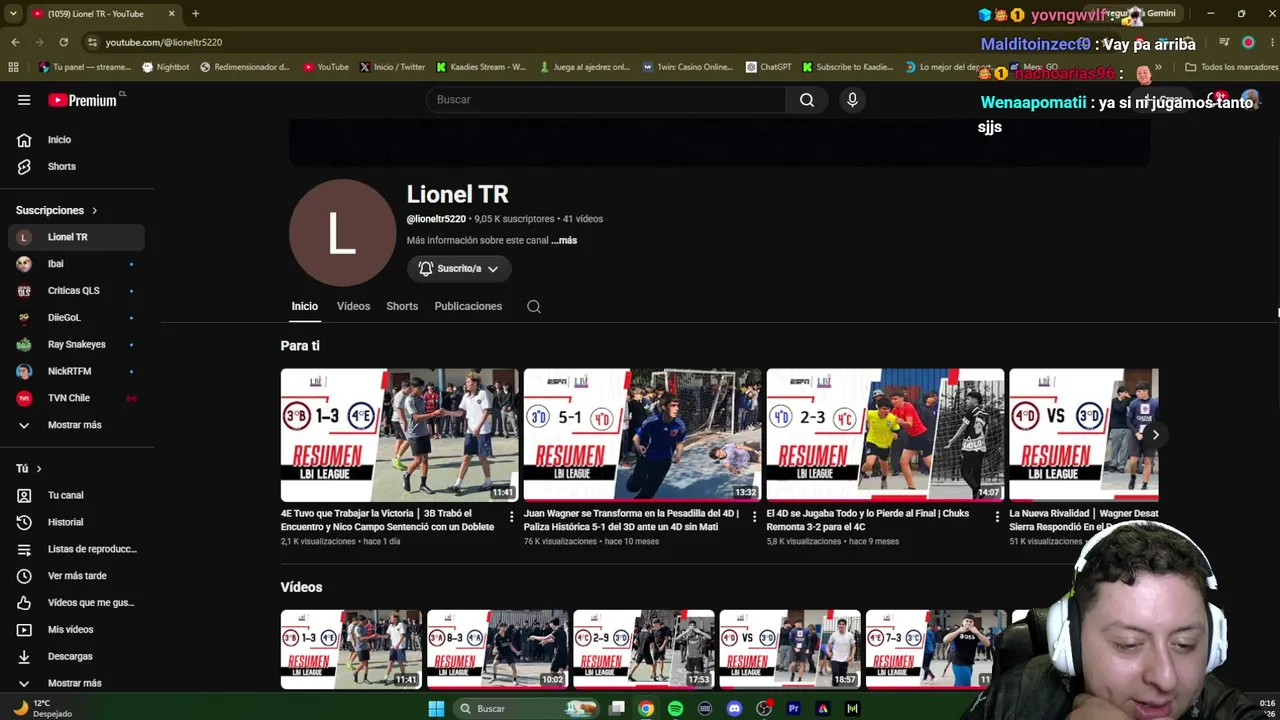Switch to the Publicaciones channel tab
Image resolution: width=1280 pixels, height=720 pixels.
click(x=468, y=307)
